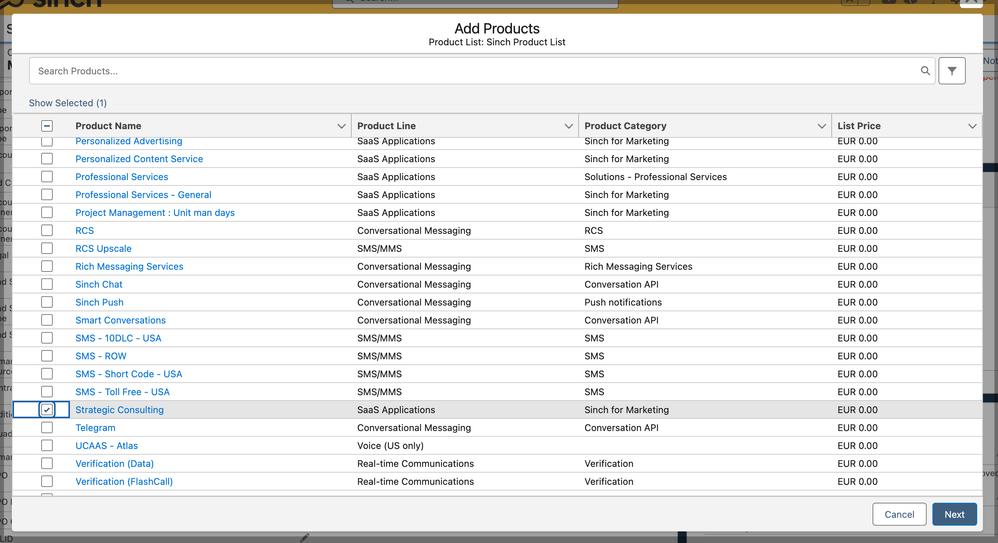
Task: Check the Personalized Content Service row
Action: 47,159
